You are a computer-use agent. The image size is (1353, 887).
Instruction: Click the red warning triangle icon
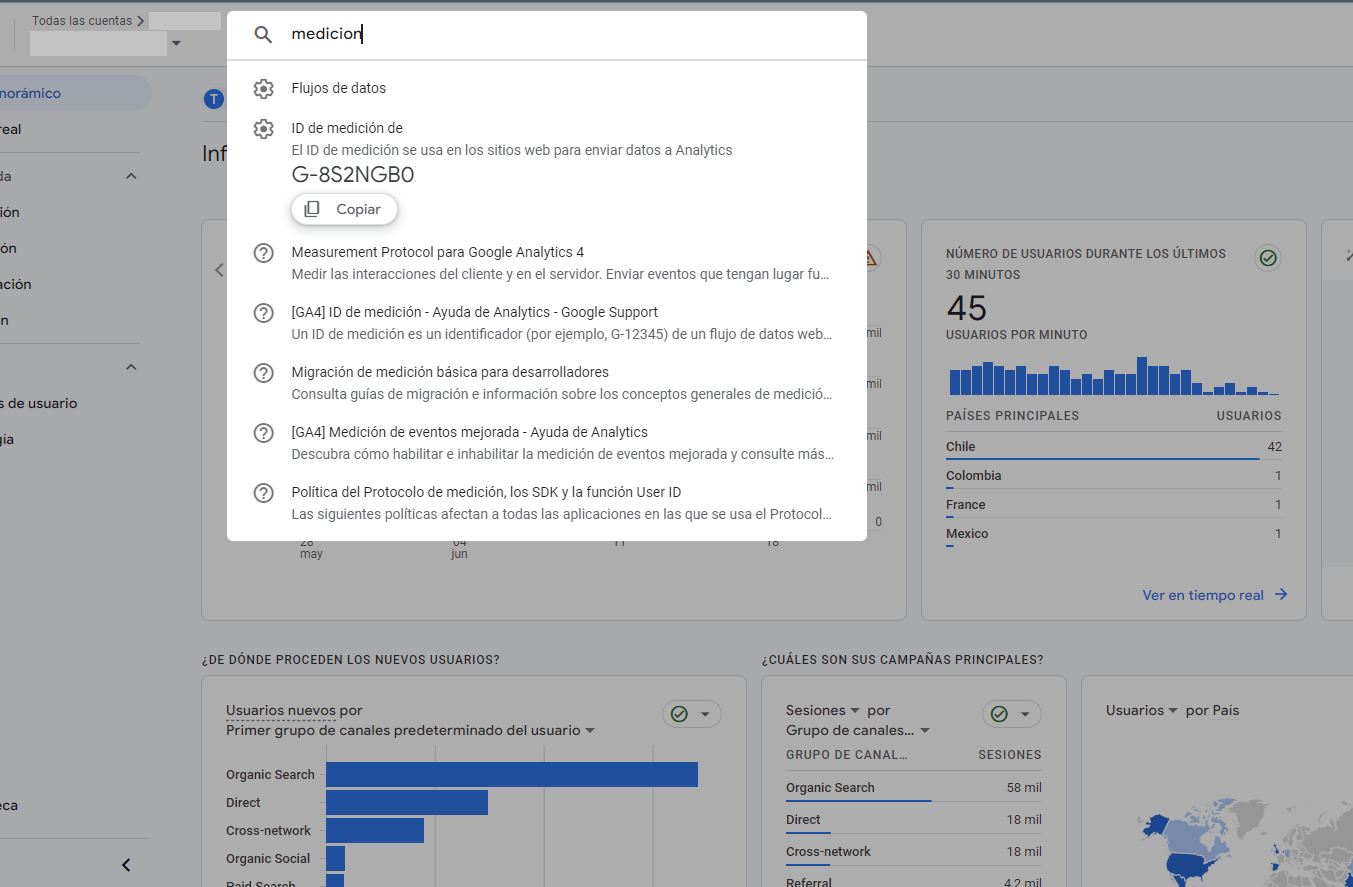[872, 257]
